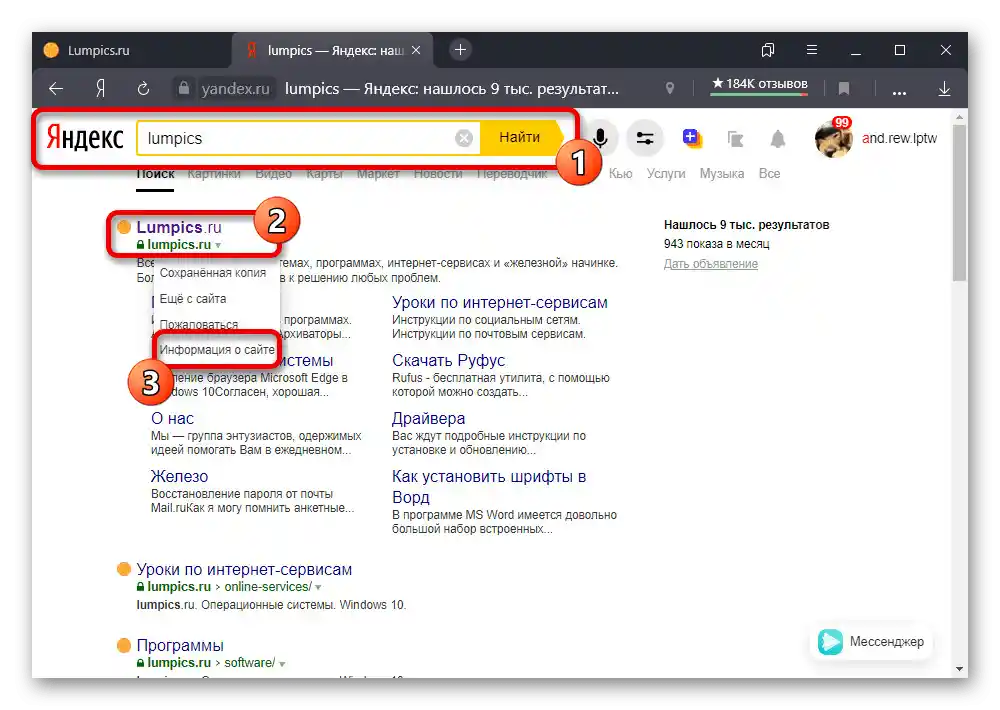Click the software/ breadcrumb path
The height and width of the screenshot is (710, 1000).
(x=249, y=663)
